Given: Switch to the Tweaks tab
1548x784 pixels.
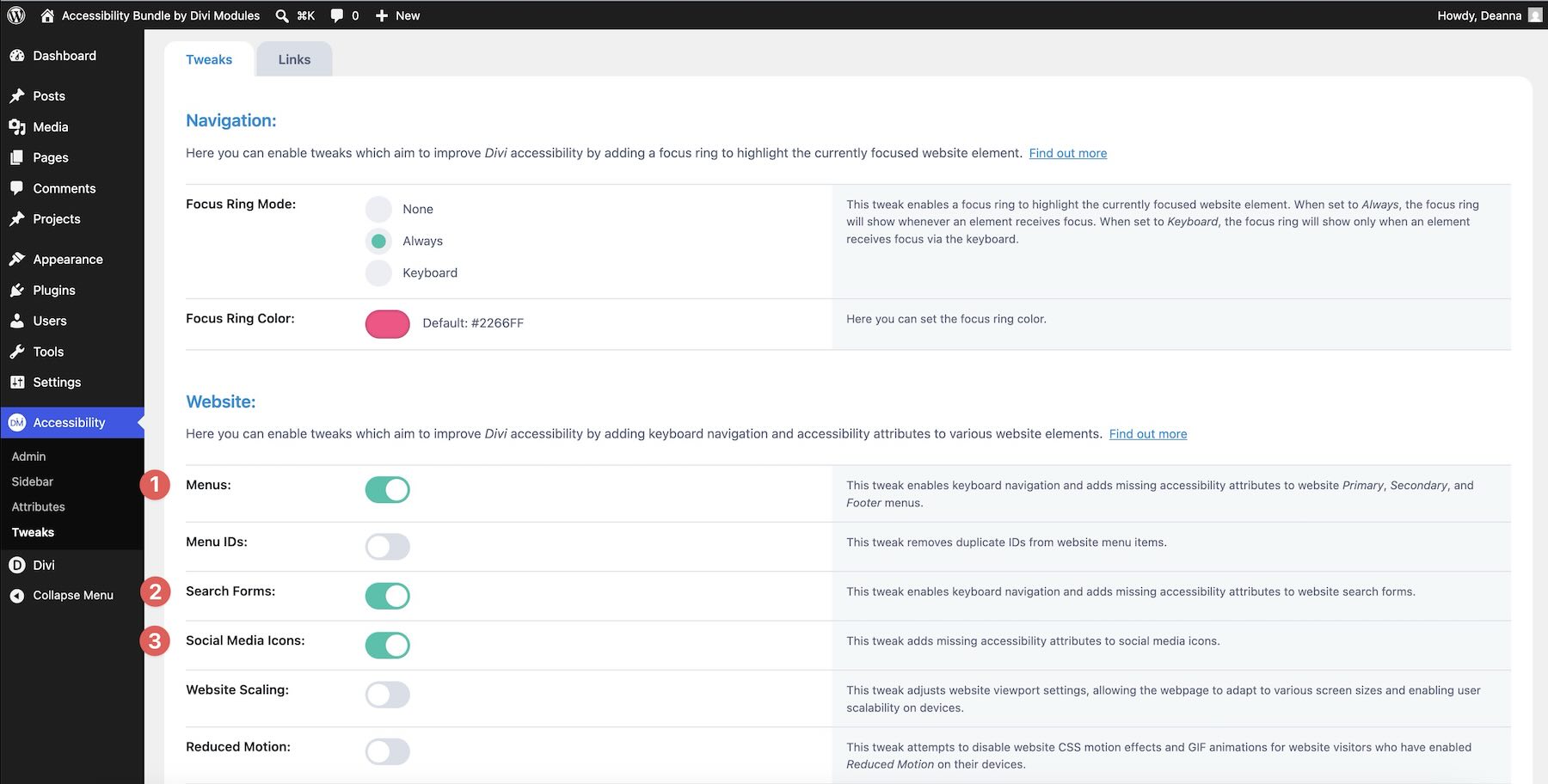Looking at the screenshot, I should pyautogui.click(x=209, y=59).
